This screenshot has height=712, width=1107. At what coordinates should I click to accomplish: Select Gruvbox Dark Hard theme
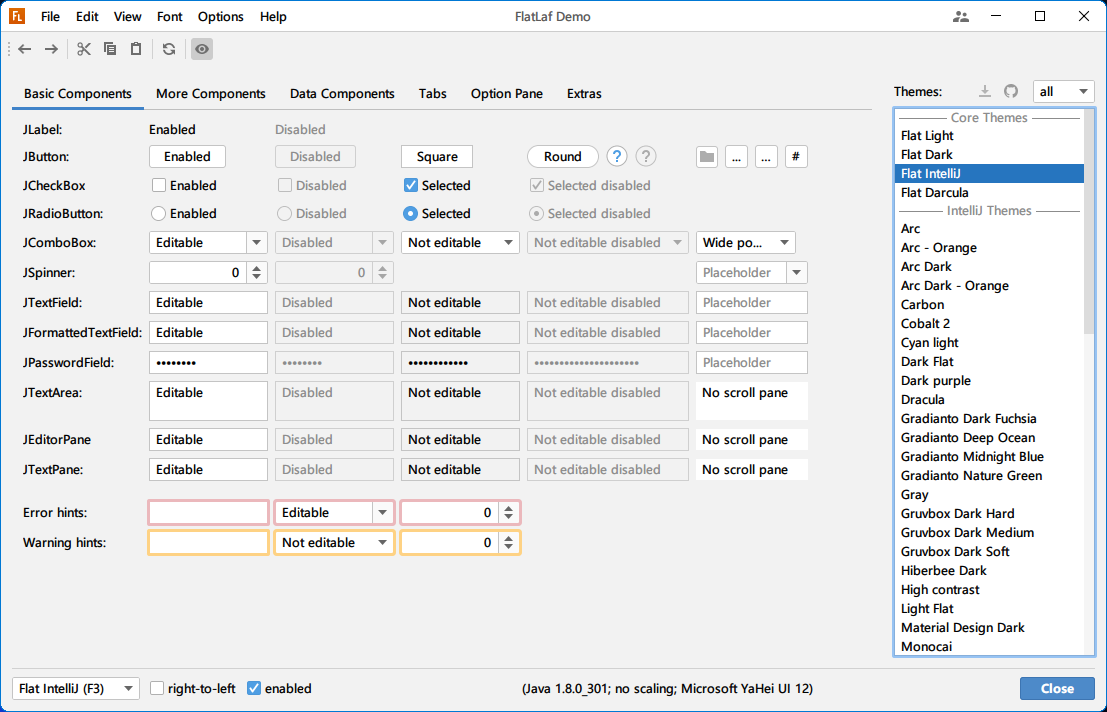pos(989,514)
